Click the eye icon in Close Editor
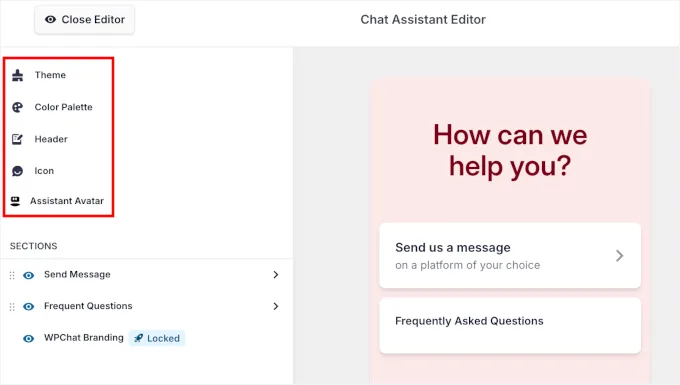 [x=50, y=20]
